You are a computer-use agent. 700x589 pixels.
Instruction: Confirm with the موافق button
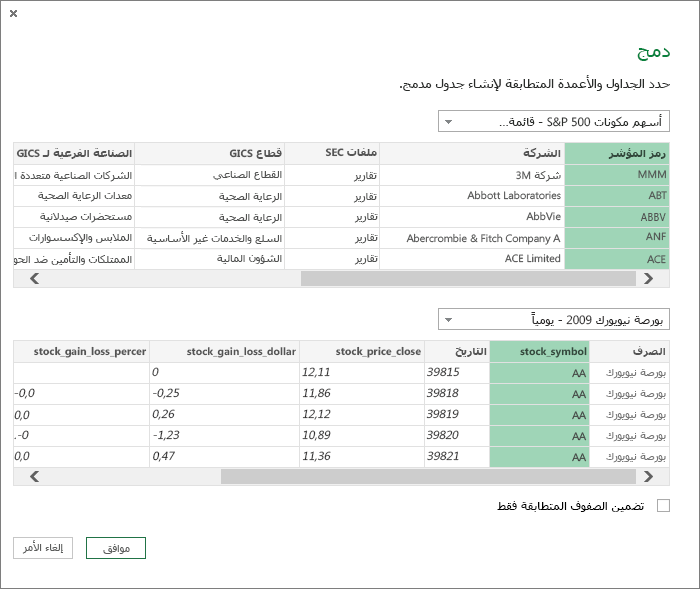[x=116, y=548]
